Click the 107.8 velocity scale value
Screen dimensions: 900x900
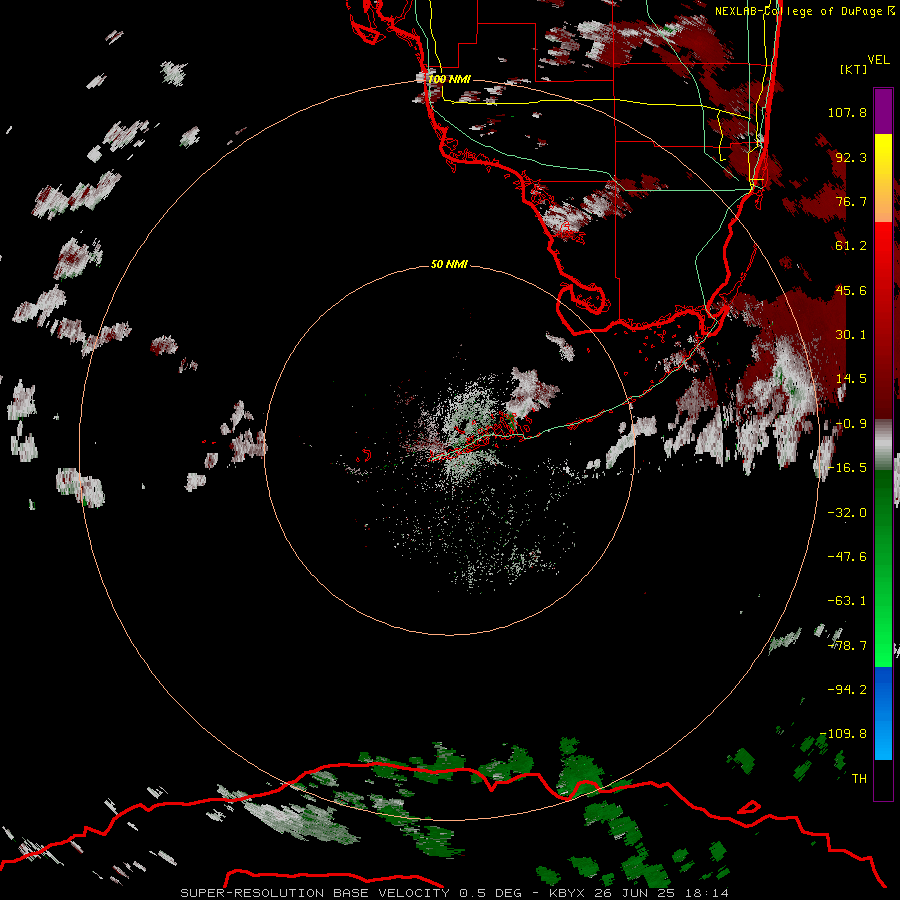[x=847, y=112]
